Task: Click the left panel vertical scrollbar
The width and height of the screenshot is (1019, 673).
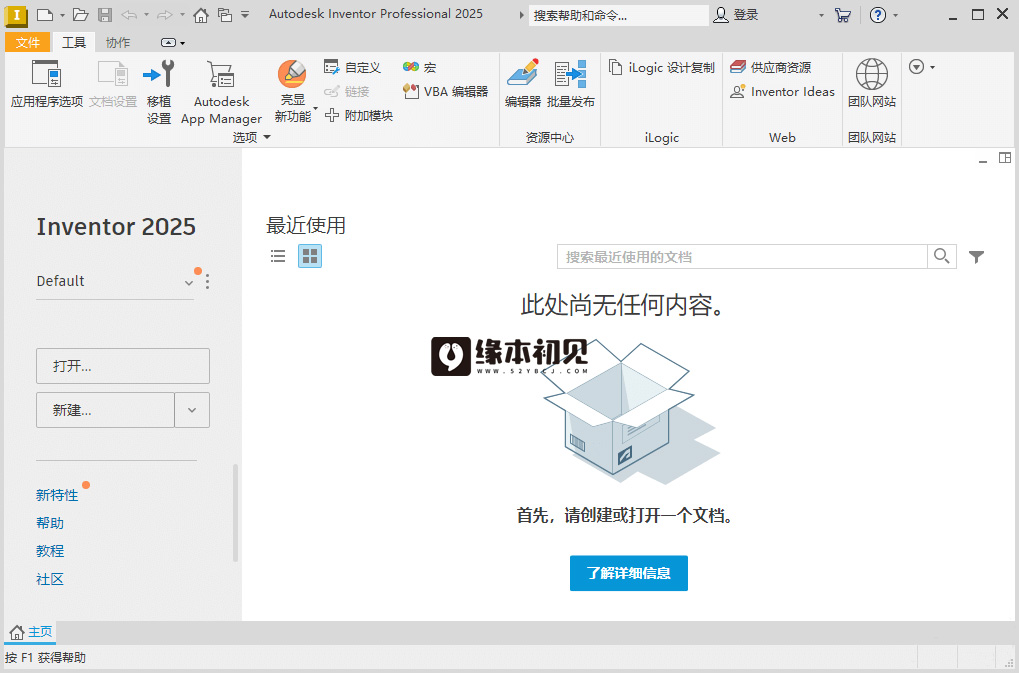Action: pos(235,513)
